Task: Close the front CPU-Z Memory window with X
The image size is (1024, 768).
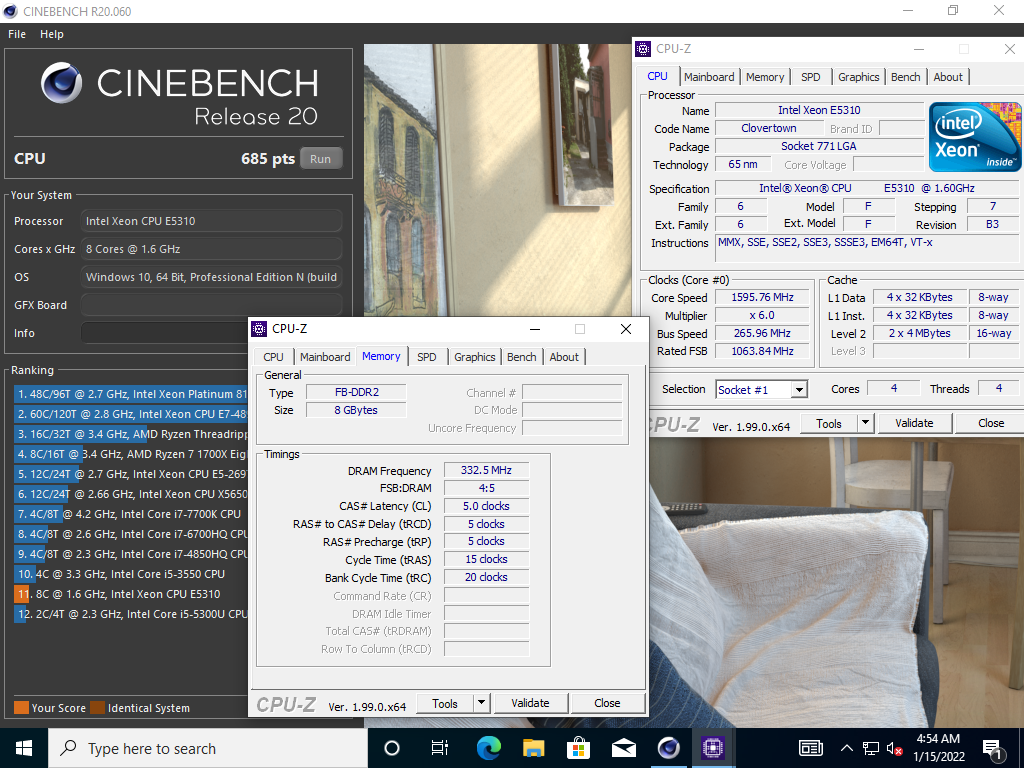Action: click(626, 329)
